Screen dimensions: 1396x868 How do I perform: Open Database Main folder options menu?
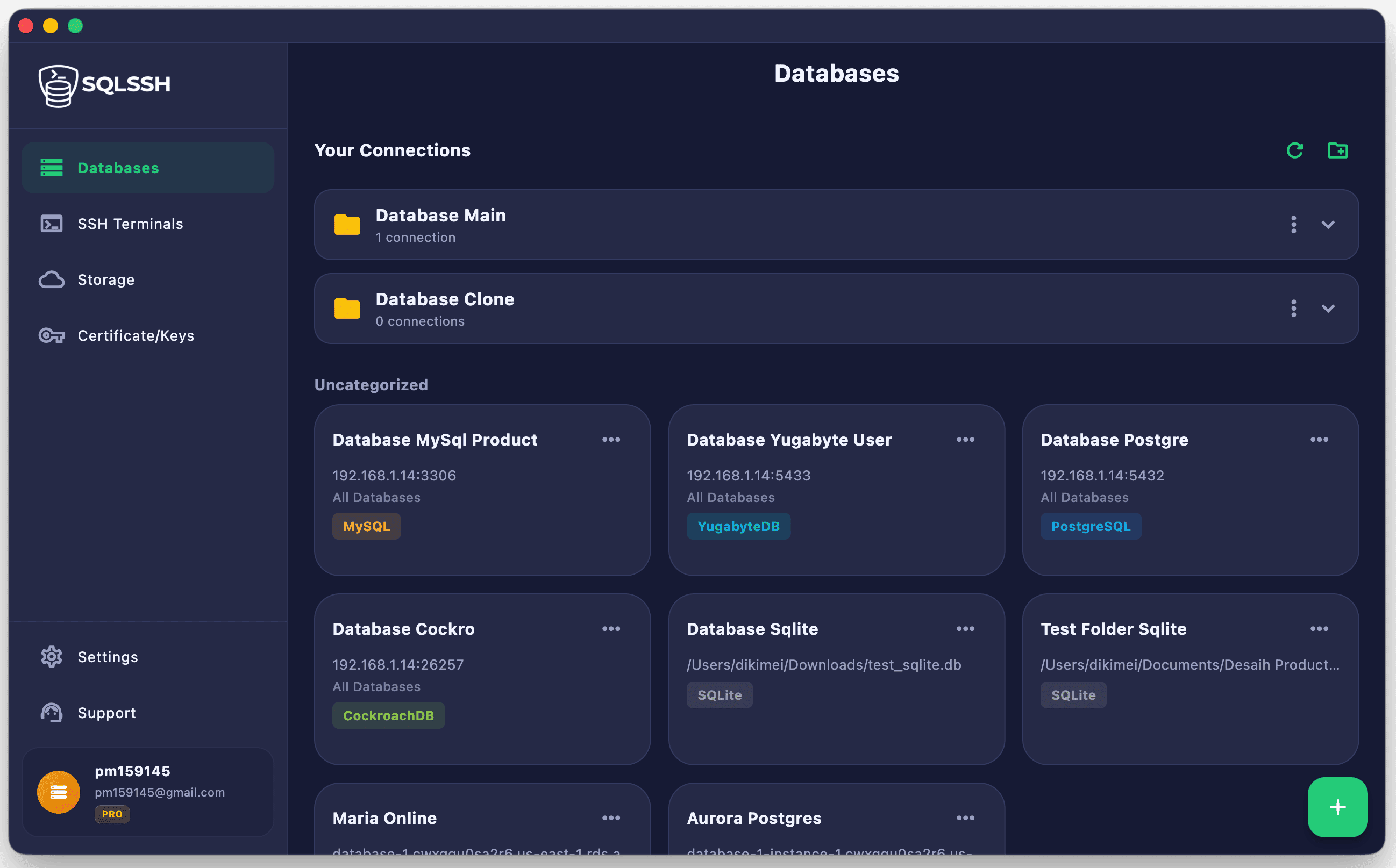(1293, 225)
